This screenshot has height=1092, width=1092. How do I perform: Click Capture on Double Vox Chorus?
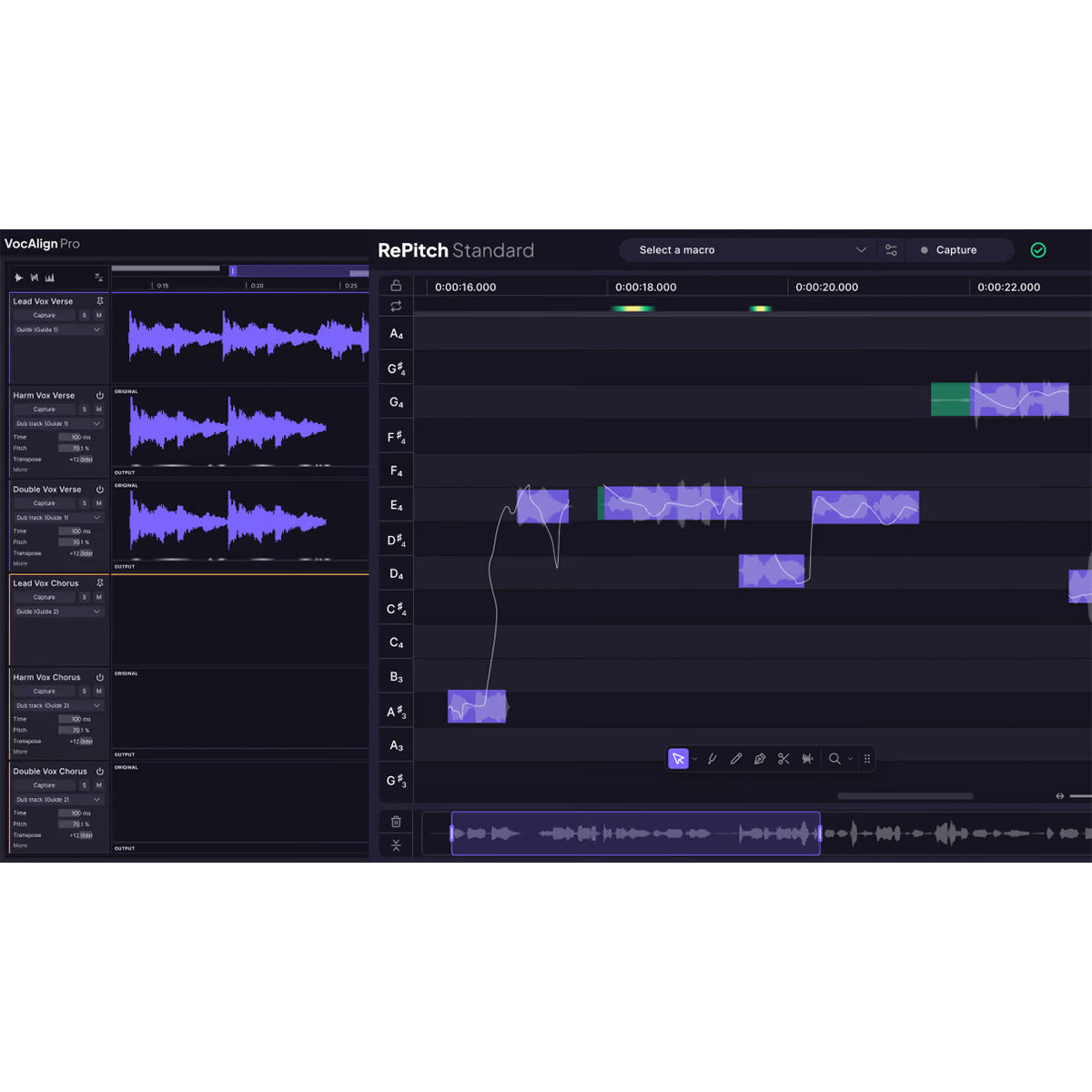(x=45, y=785)
